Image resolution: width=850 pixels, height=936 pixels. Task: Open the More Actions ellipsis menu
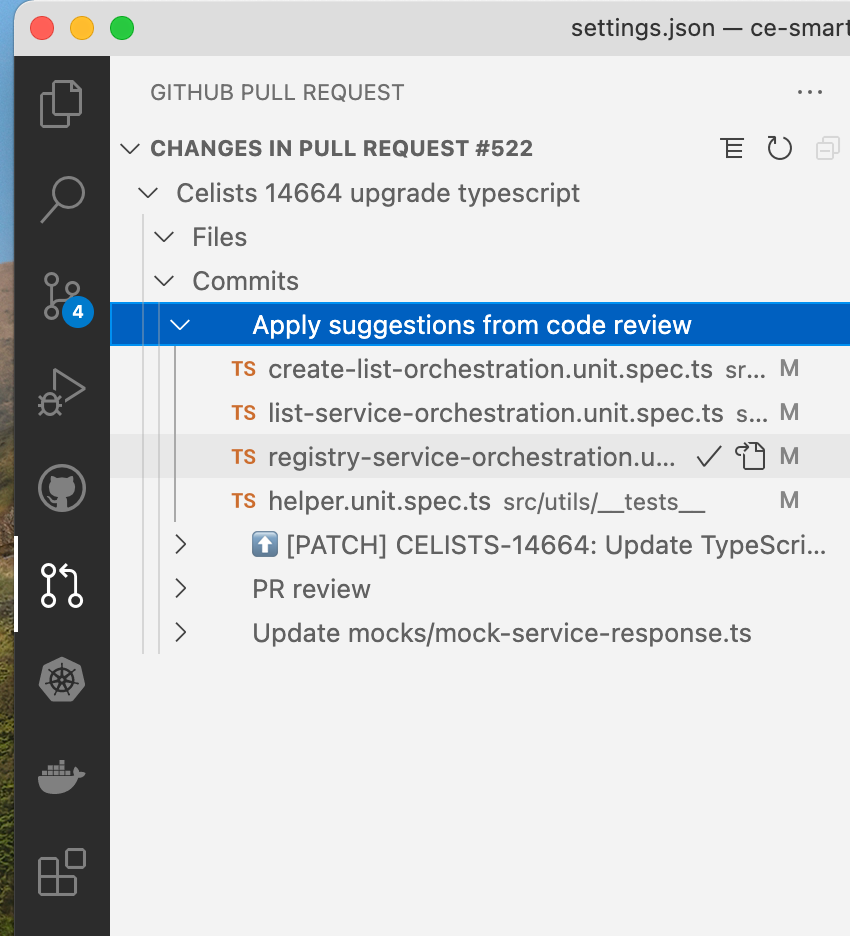[x=810, y=92]
